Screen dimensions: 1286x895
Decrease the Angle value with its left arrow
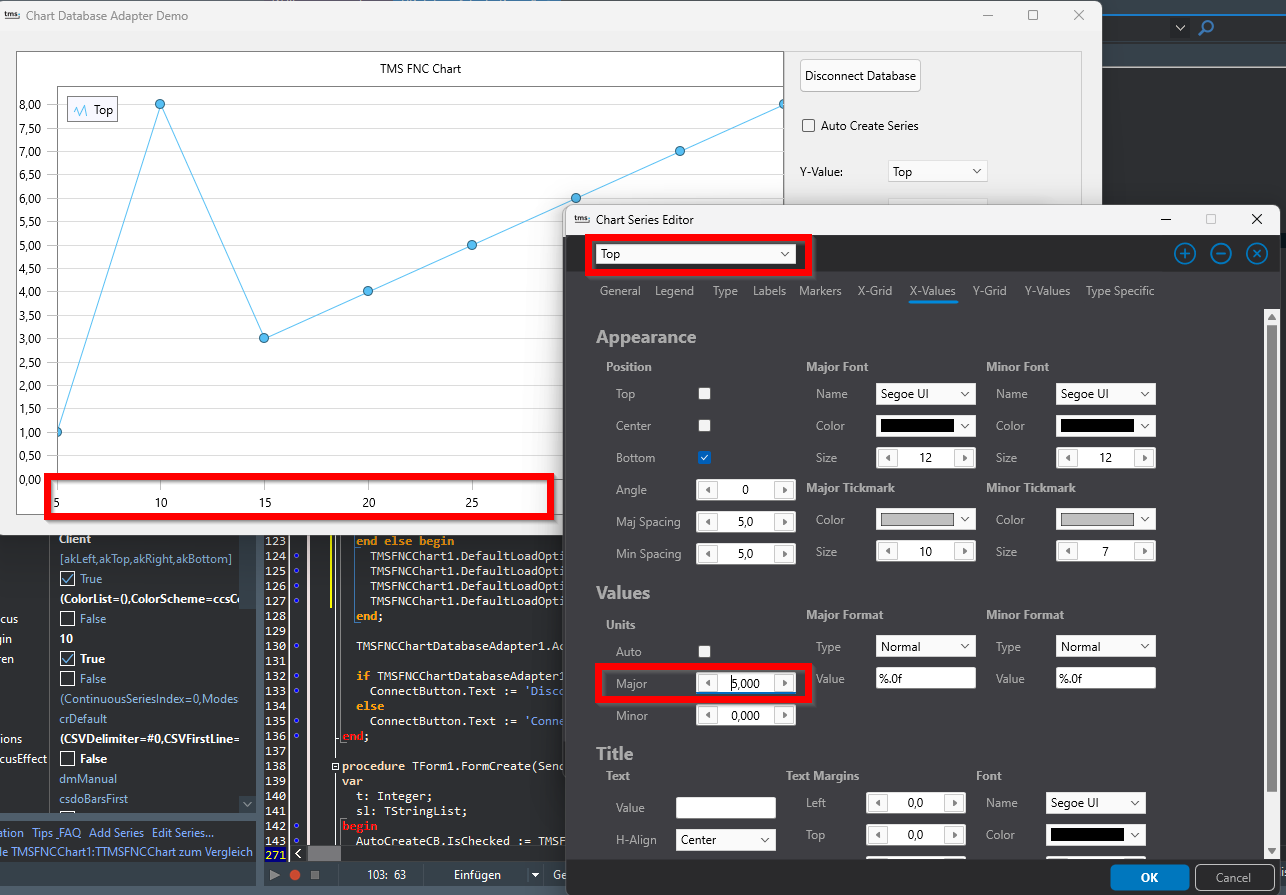[708, 490]
